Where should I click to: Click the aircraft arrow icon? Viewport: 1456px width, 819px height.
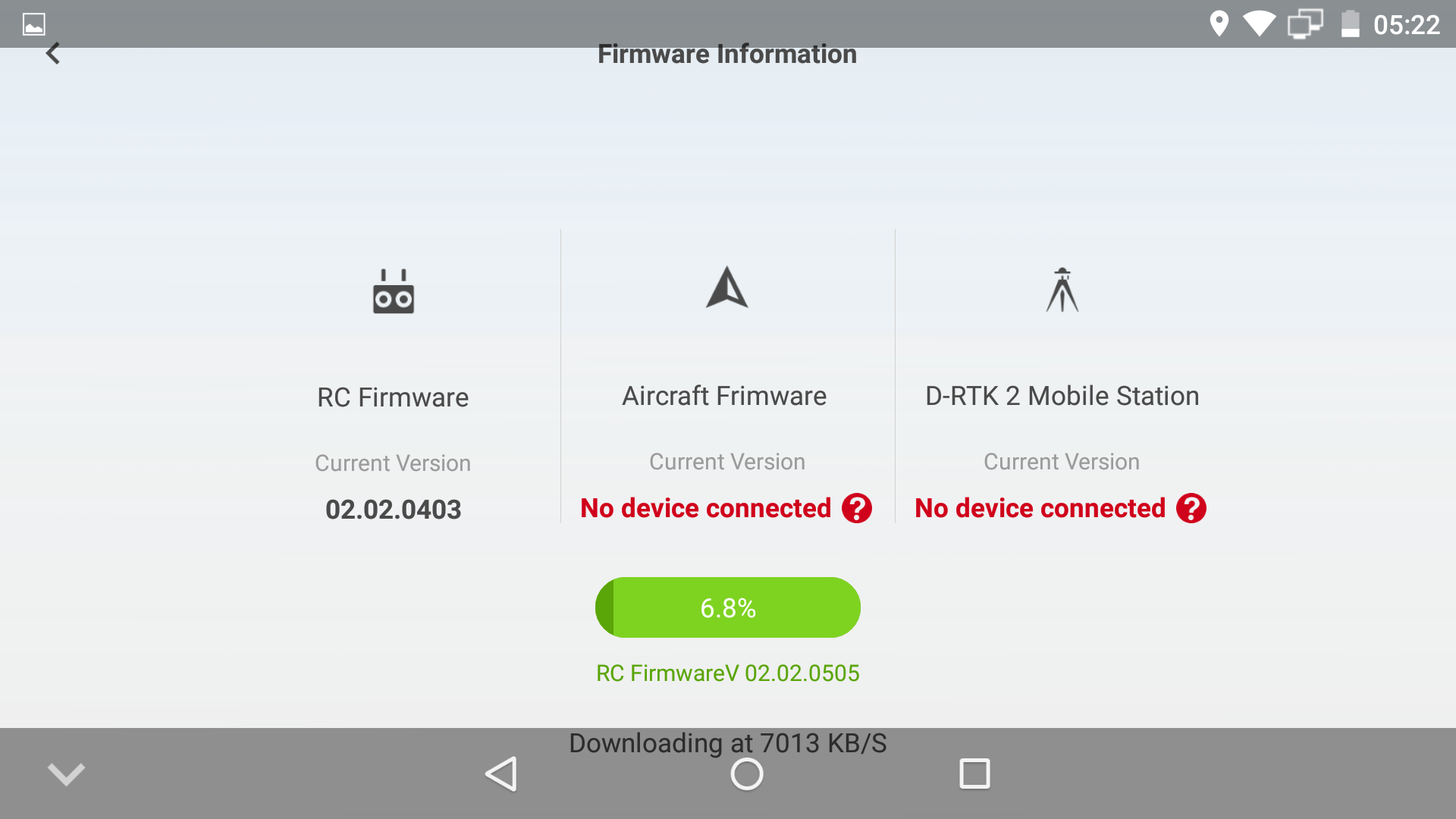[726, 287]
